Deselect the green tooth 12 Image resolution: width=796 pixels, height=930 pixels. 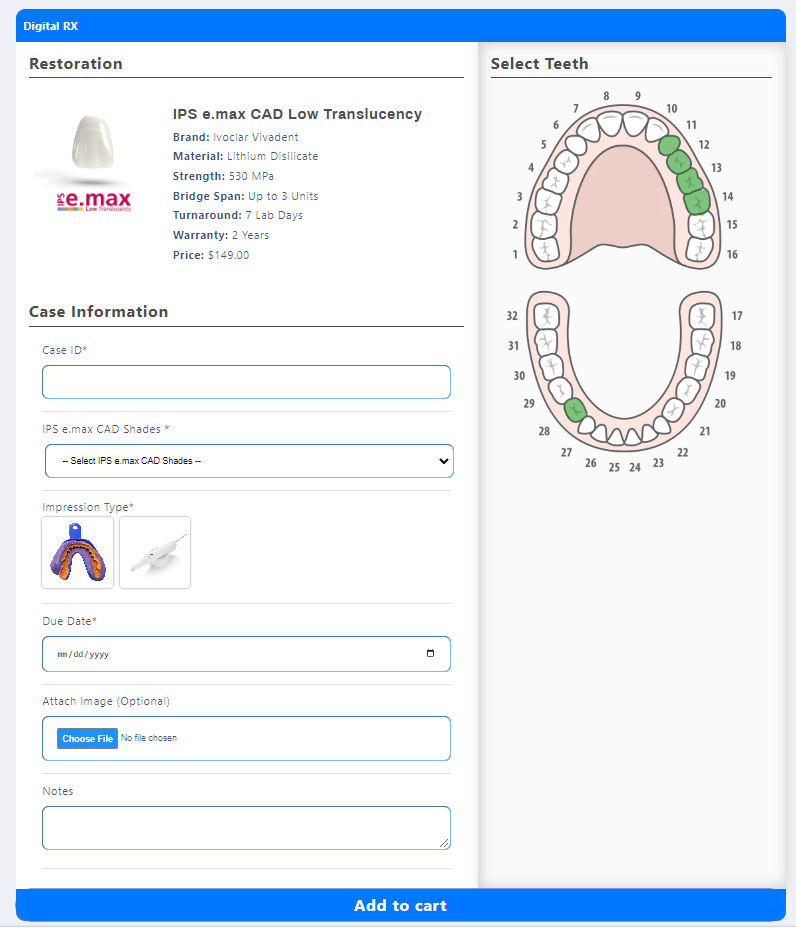coord(671,144)
